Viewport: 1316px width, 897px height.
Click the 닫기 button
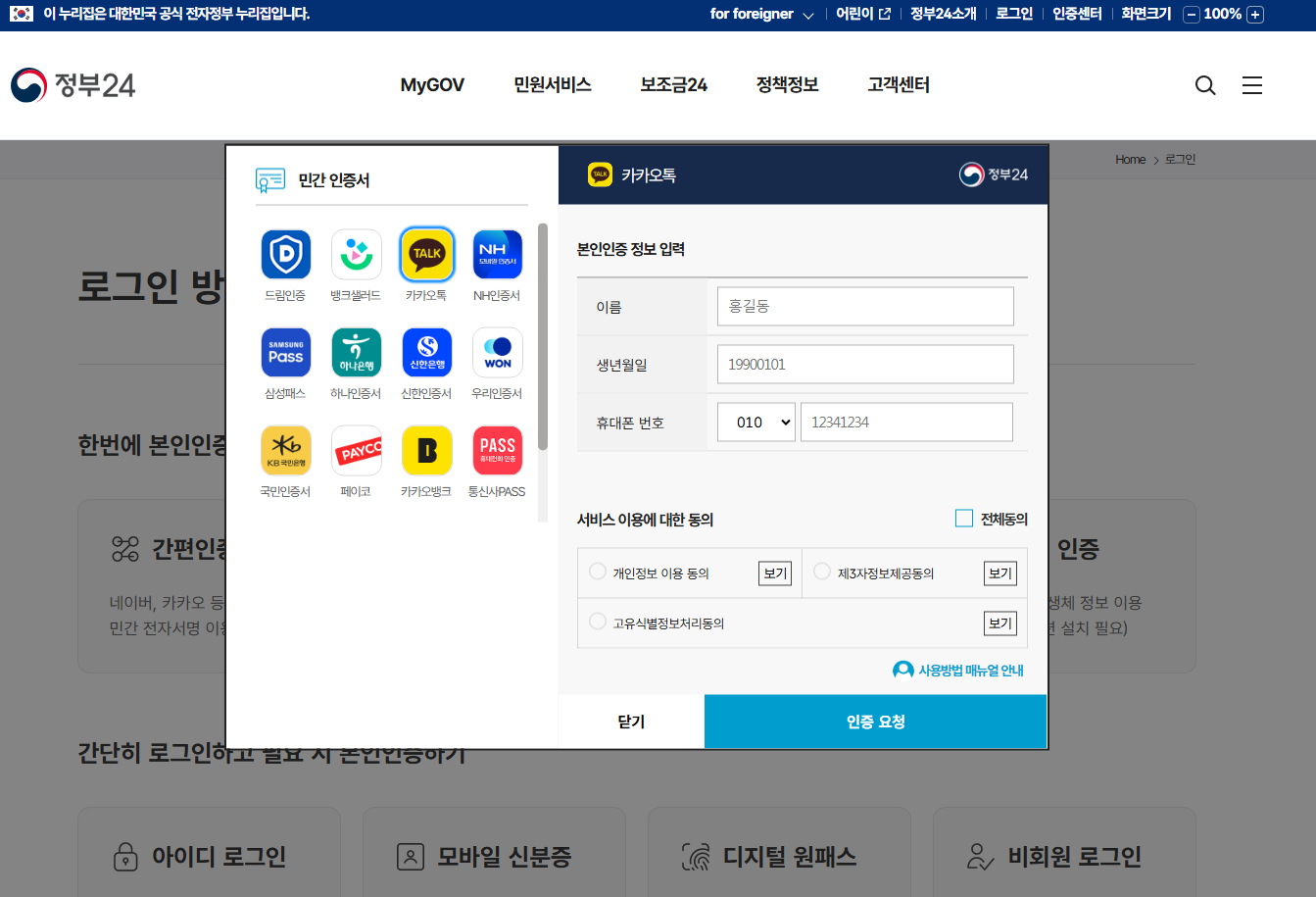[631, 722]
